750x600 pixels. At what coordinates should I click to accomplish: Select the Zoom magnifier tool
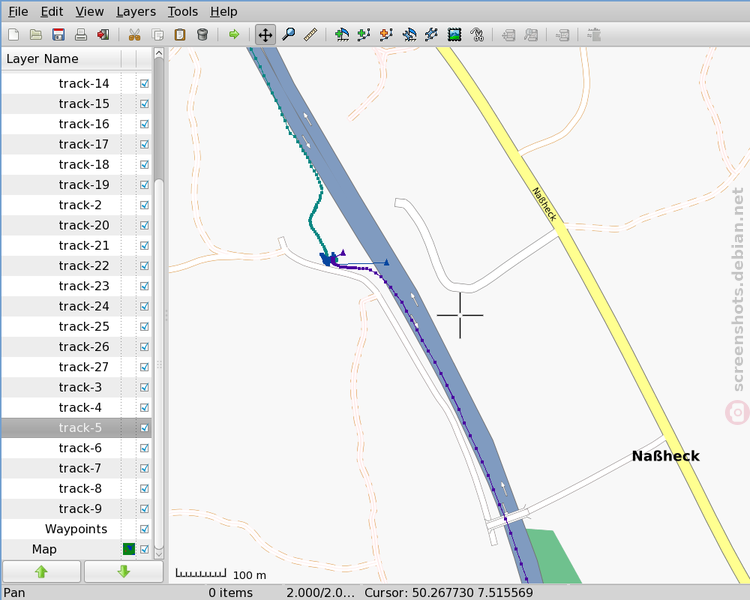coord(288,34)
